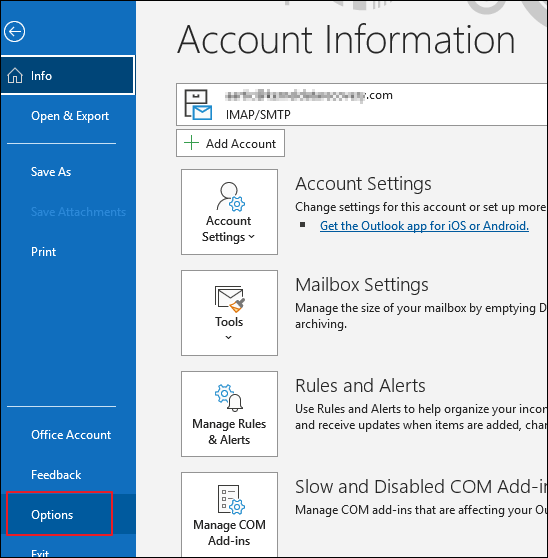This screenshot has height=558, width=548.
Task: Click the back arrow circle icon
Action: 15,32
